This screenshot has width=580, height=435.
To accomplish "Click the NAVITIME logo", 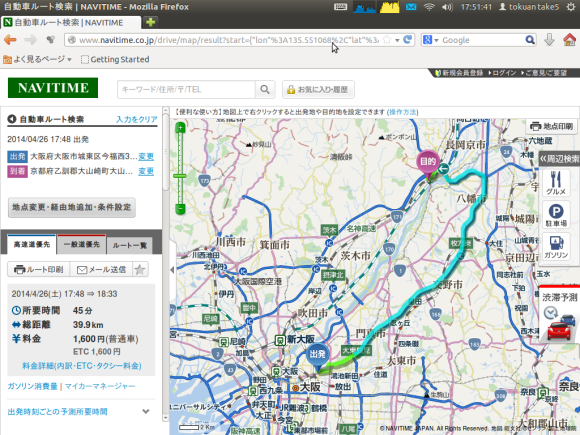I will [x=53, y=88].
